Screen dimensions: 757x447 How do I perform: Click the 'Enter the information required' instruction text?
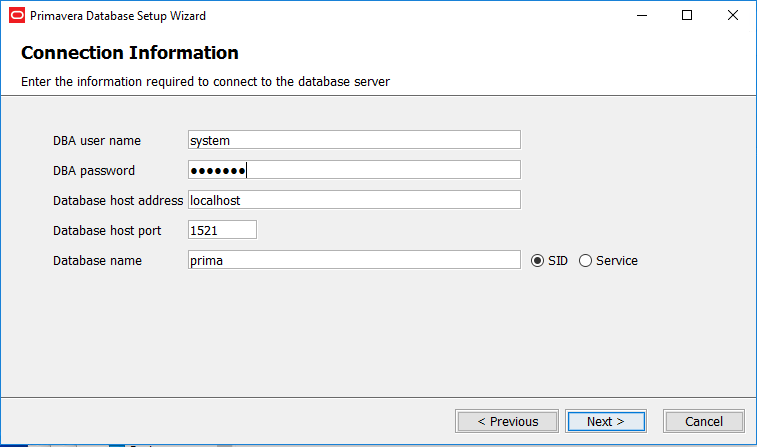(x=206, y=82)
